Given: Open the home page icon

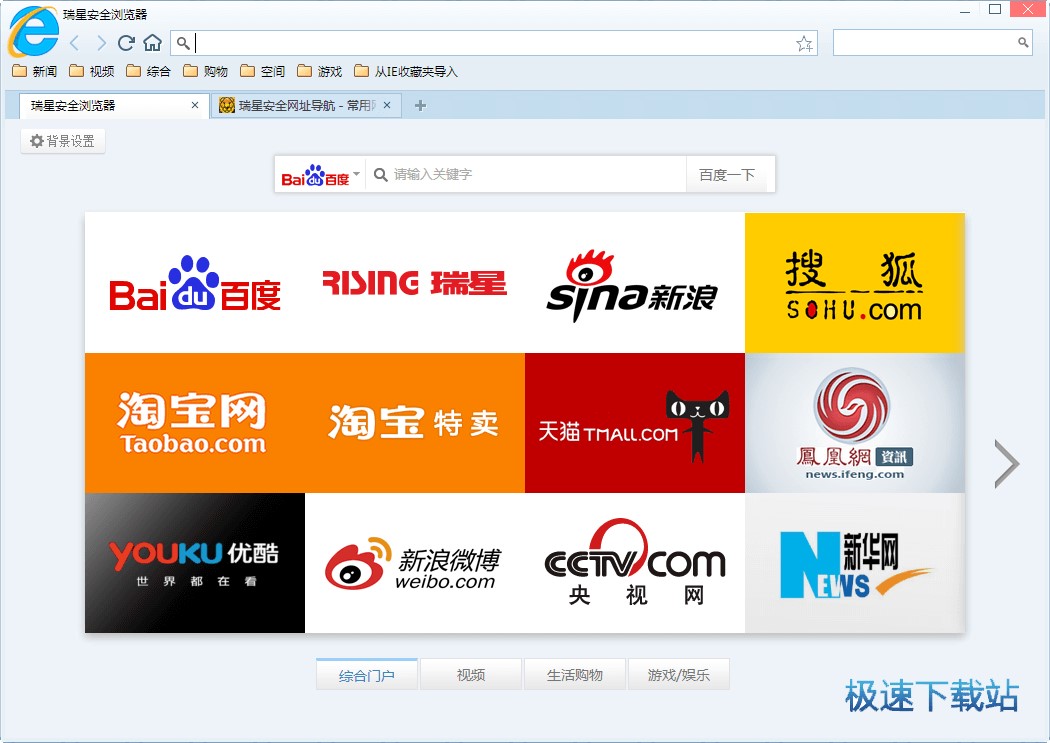Looking at the screenshot, I should click(153, 44).
